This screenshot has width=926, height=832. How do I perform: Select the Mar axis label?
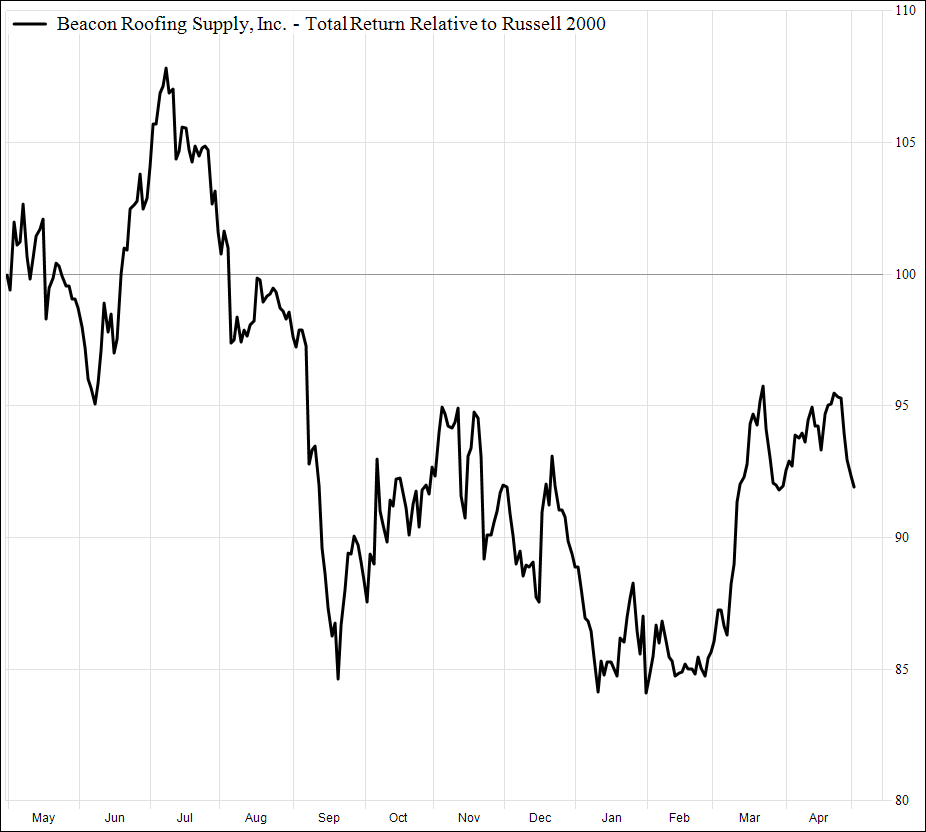point(750,817)
